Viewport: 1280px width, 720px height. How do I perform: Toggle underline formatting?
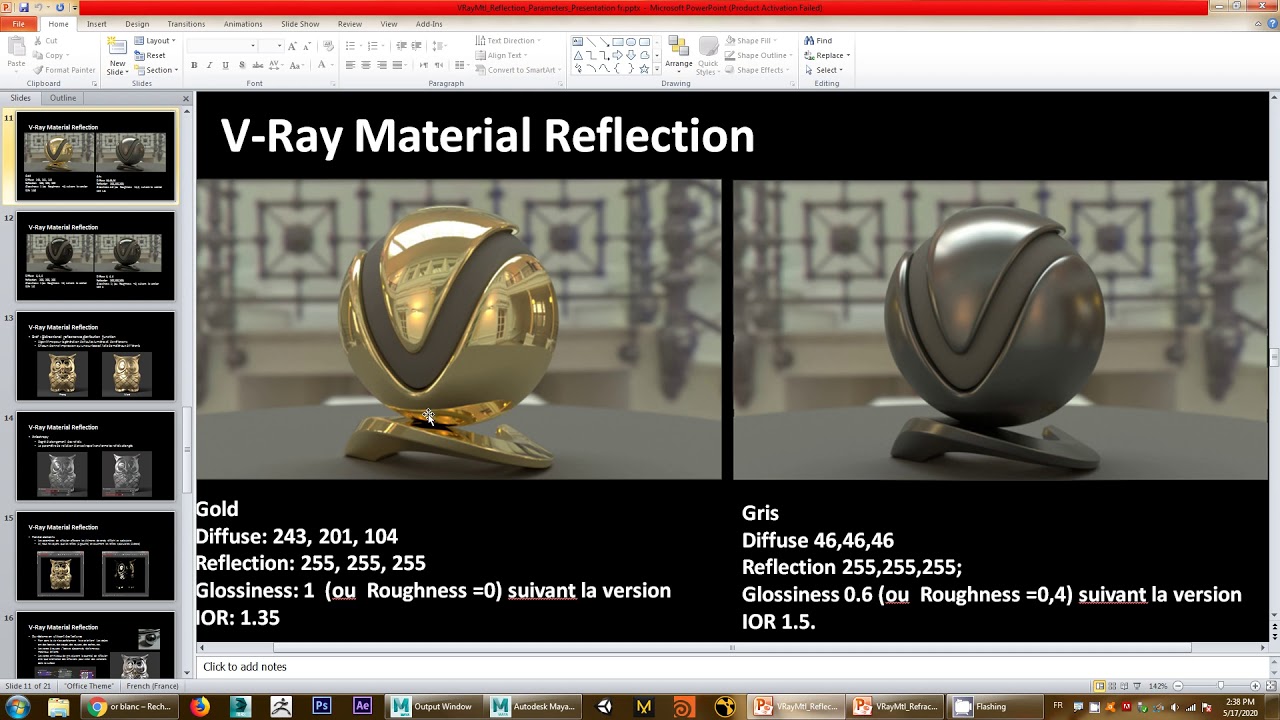click(x=225, y=65)
